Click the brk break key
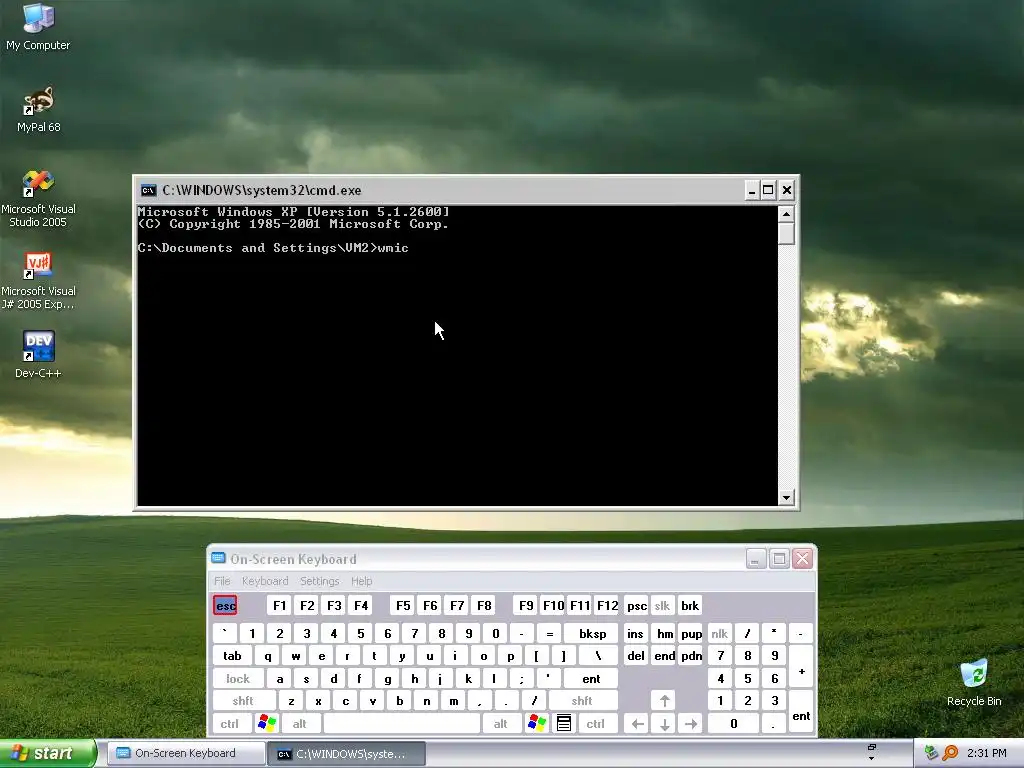Image resolution: width=1024 pixels, height=768 pixels. click(690, 605)
